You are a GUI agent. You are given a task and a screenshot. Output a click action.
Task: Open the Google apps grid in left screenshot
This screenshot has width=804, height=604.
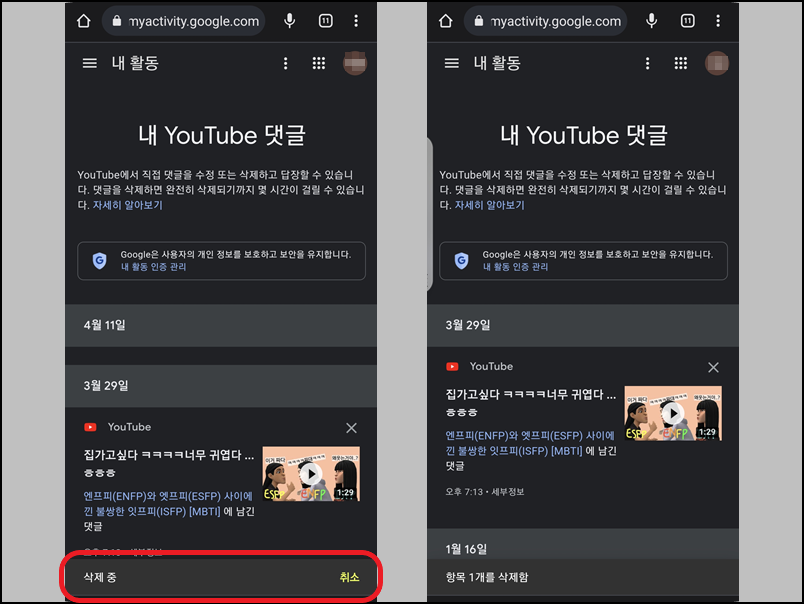coord(319,63)
